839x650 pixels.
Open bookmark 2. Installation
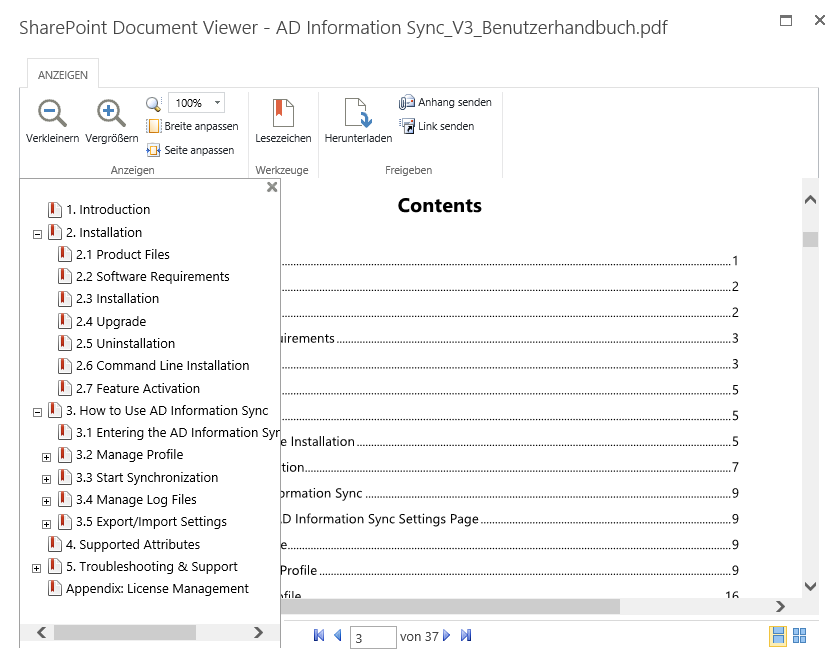click(104, 233)
